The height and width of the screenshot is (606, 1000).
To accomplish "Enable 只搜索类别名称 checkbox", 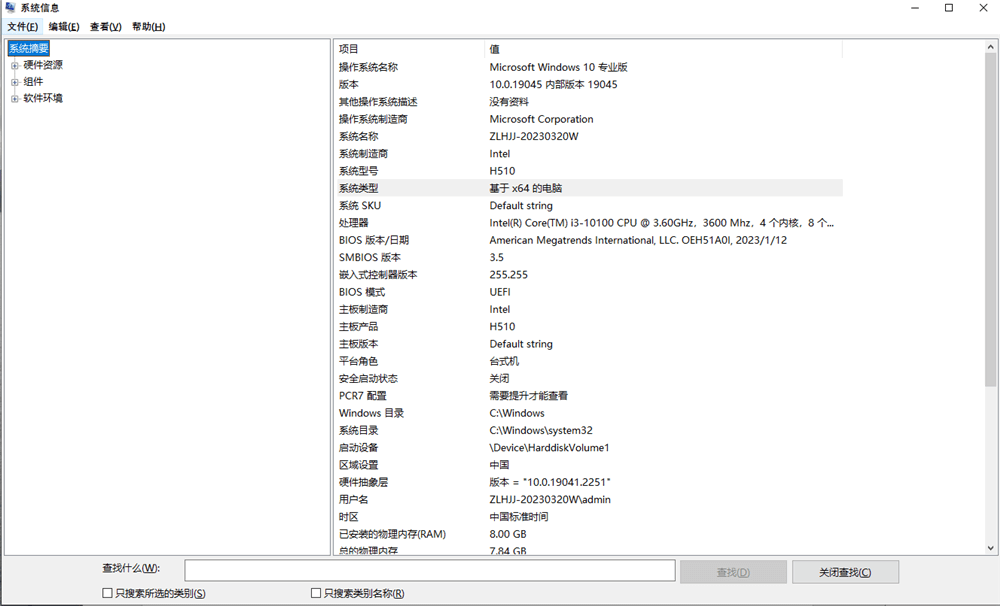I will coord(315,592).
